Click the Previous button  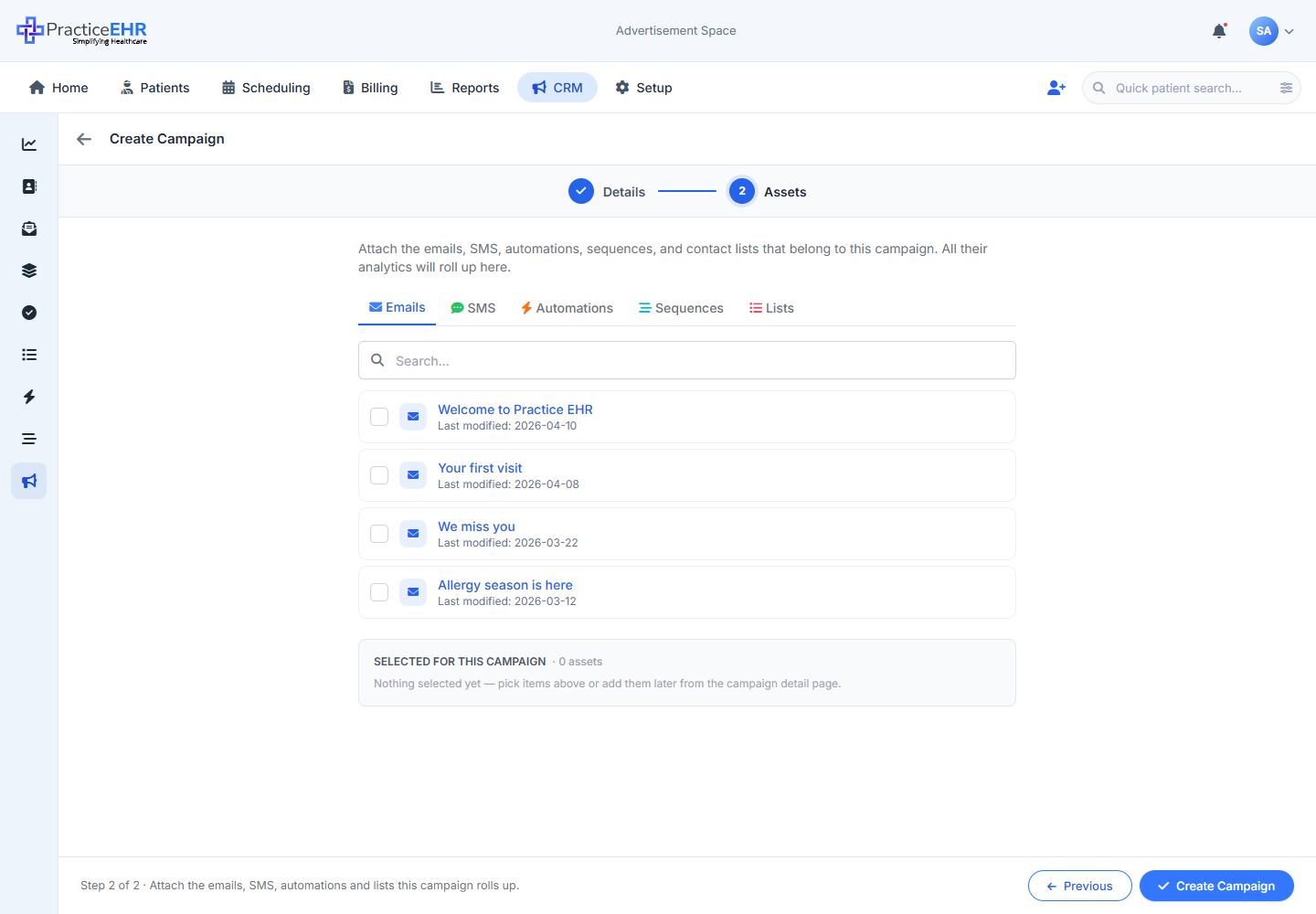click(x=1080, y=886)
